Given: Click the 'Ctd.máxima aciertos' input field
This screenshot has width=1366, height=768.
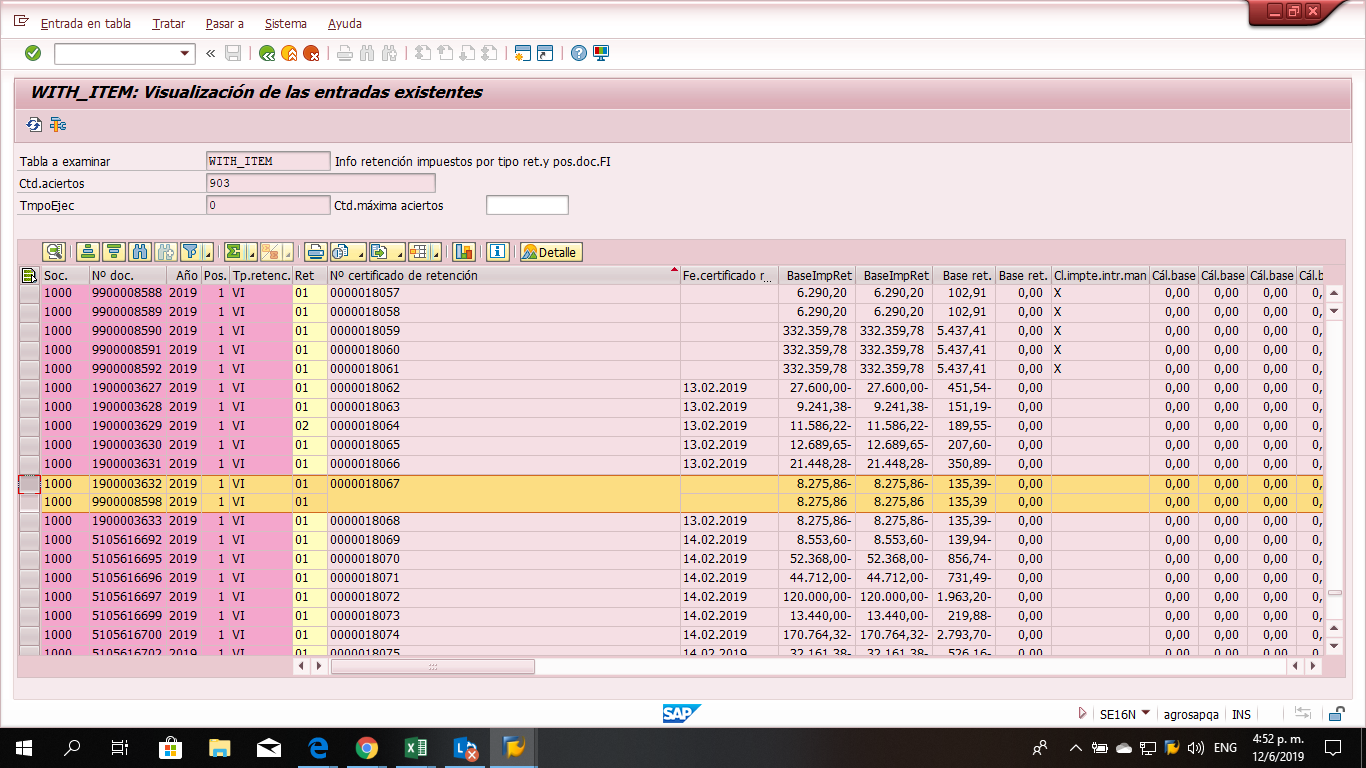Looking at the screenshot, I should [527, 205].
